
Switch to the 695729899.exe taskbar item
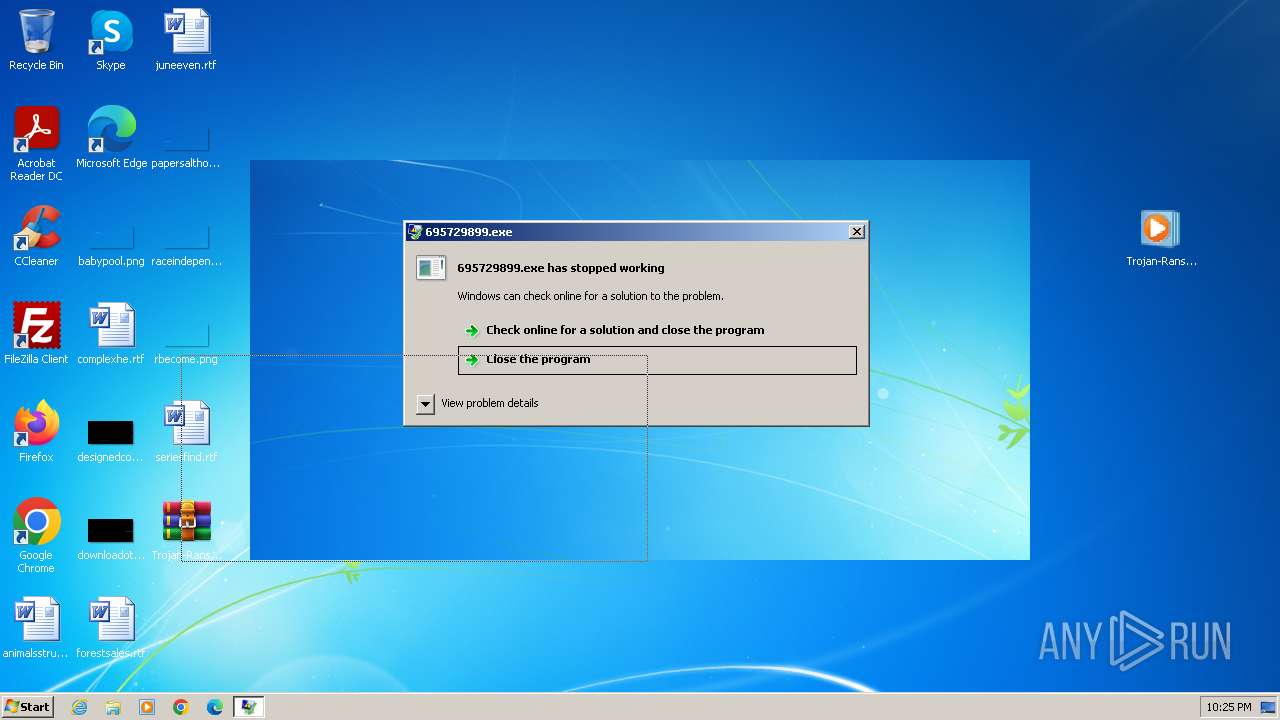(248, 707)
